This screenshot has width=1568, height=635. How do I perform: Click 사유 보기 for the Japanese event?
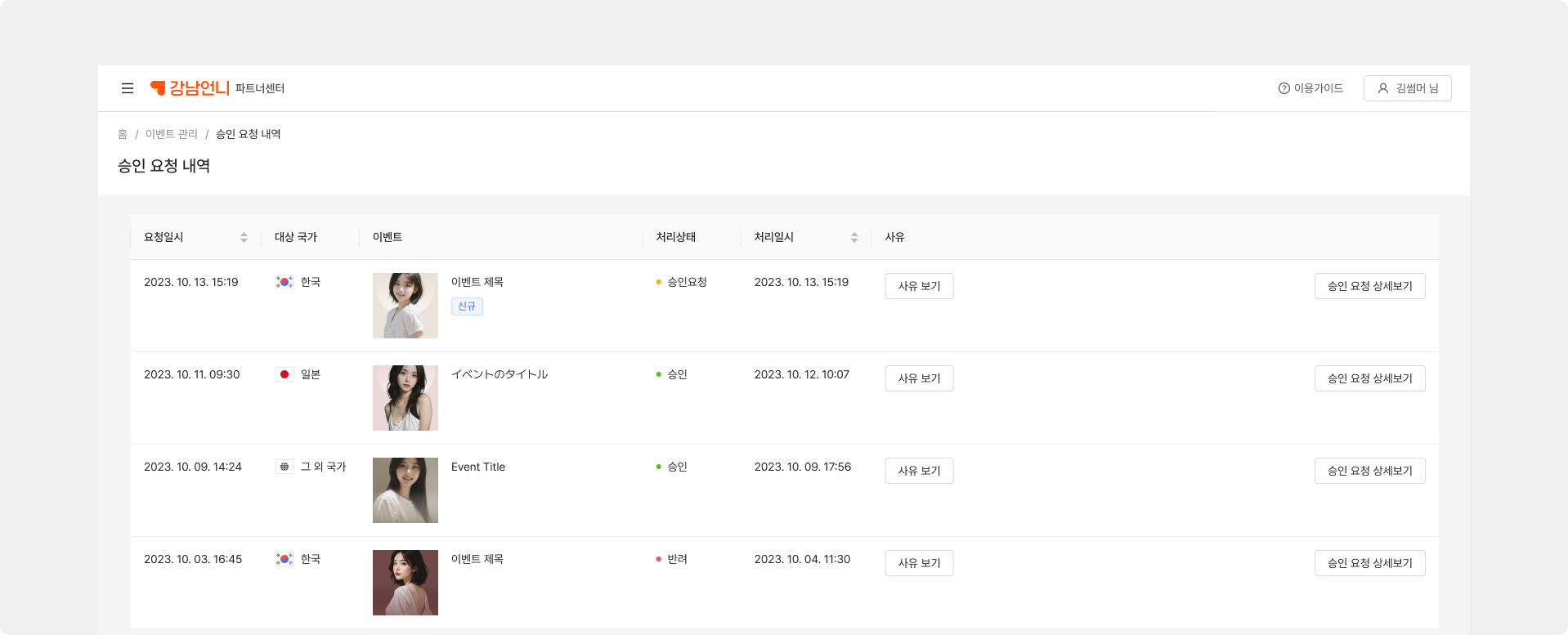click(x=919, y=378)
